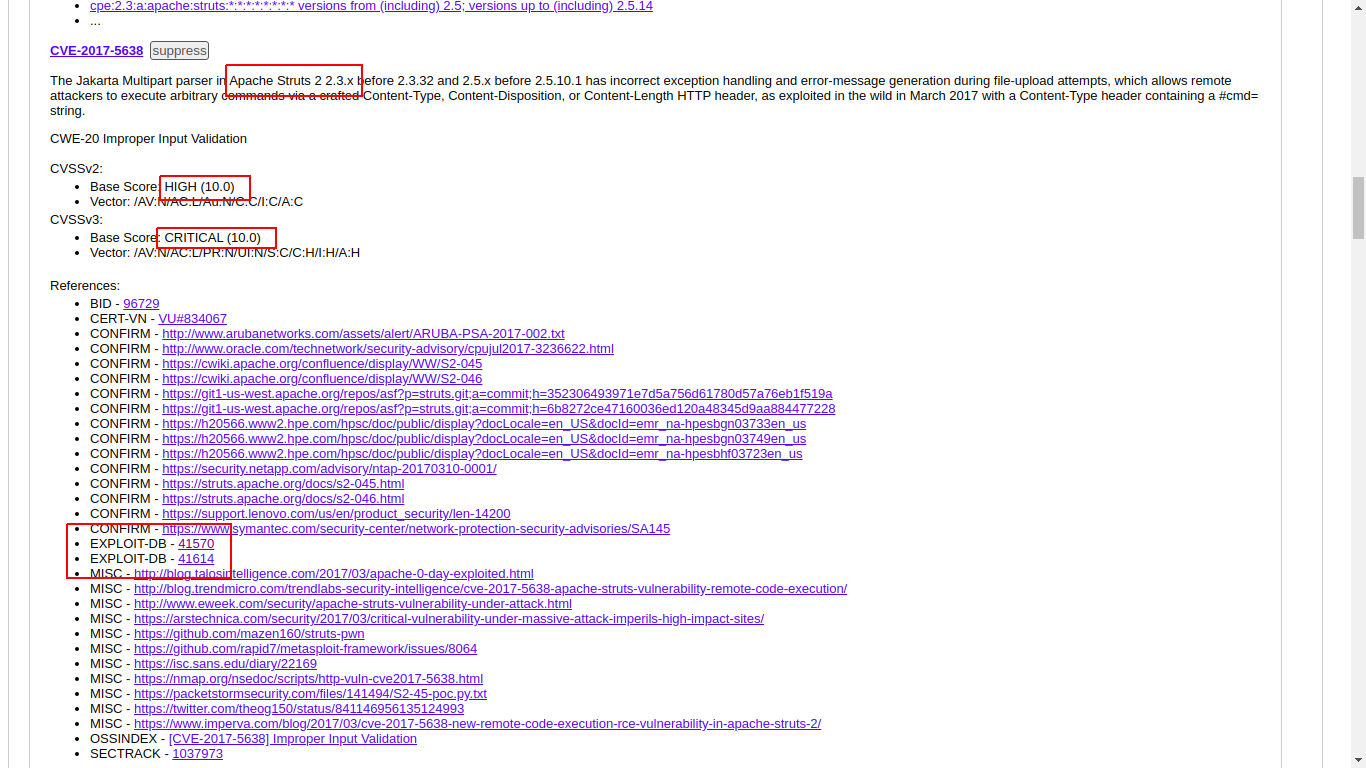Open the Oracle cpujul2017 security advisory link
Viewport: 1366px width, 768px height.
click(388, 349)
